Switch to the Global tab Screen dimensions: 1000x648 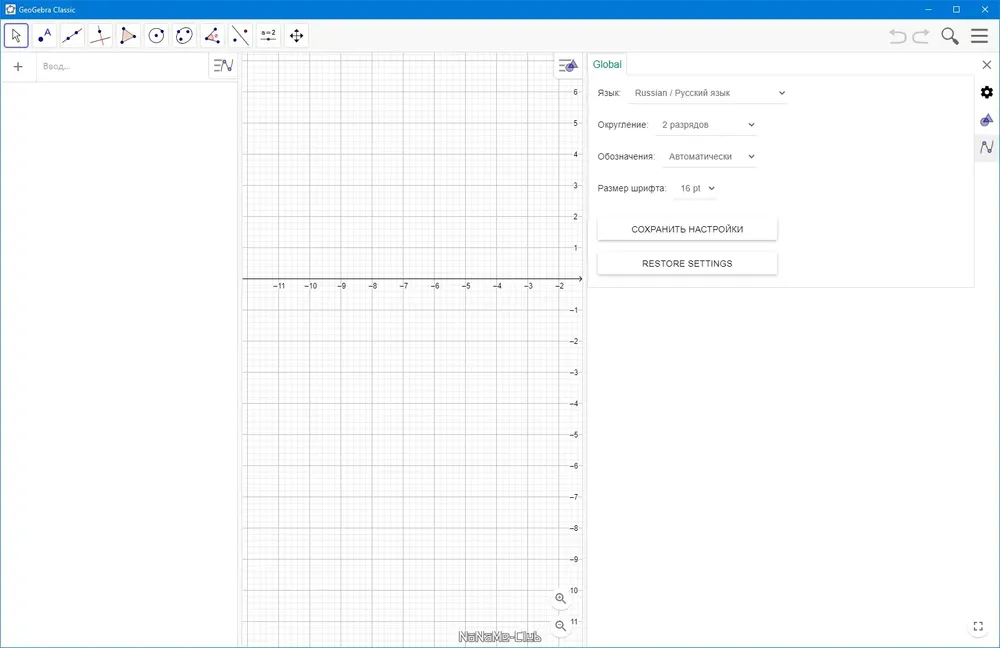[x=607, y=64]
